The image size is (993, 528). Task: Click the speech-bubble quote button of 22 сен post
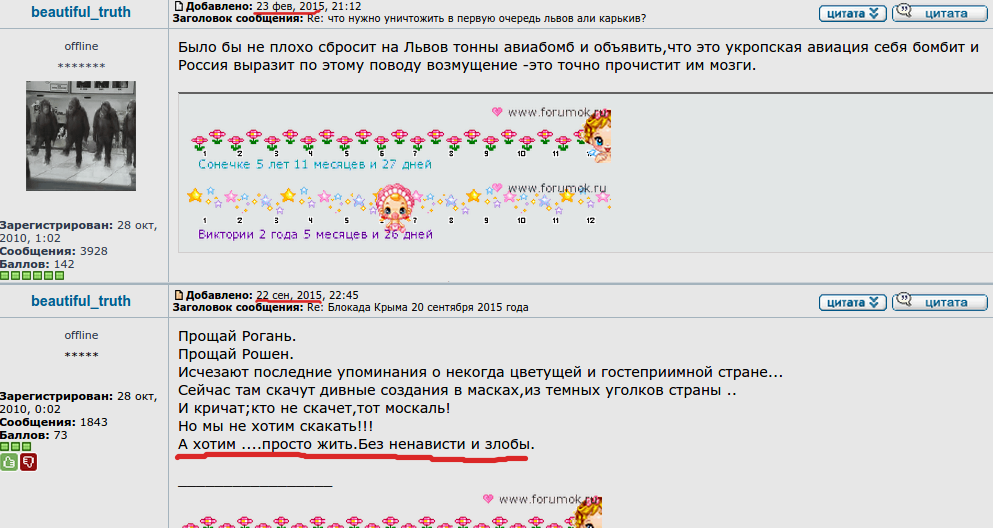(x=940, y=303)
